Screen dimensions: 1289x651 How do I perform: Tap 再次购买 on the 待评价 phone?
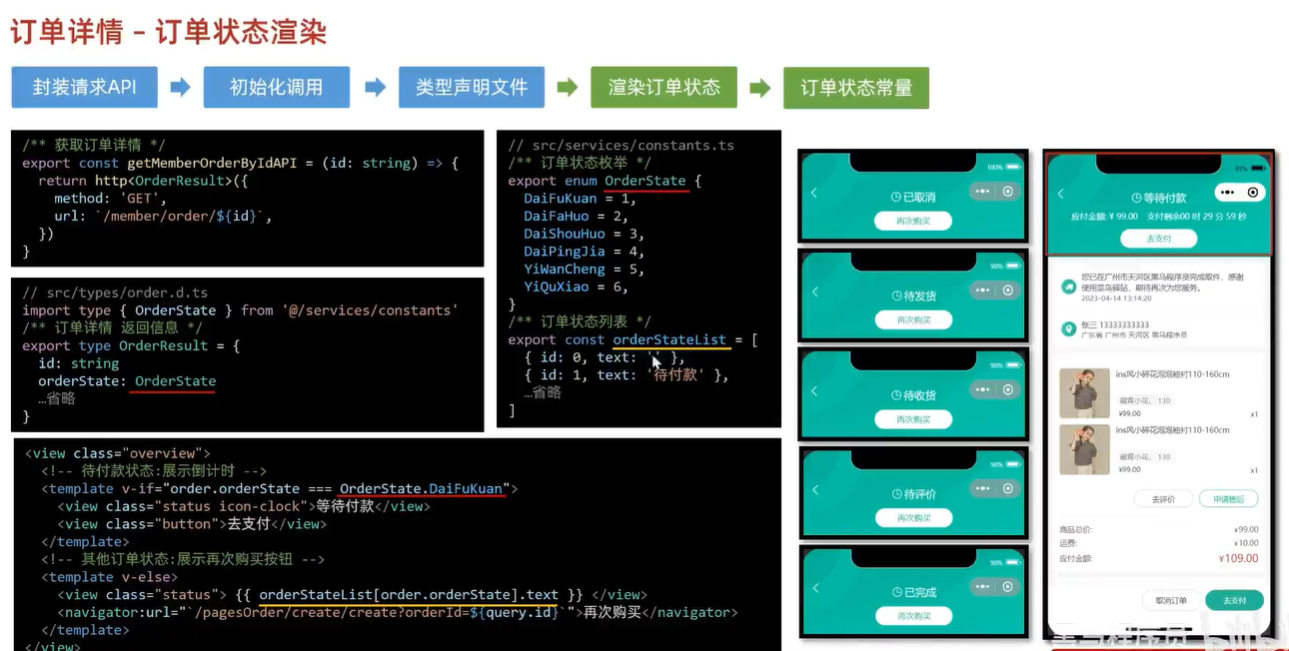click(x=913, y=518)
